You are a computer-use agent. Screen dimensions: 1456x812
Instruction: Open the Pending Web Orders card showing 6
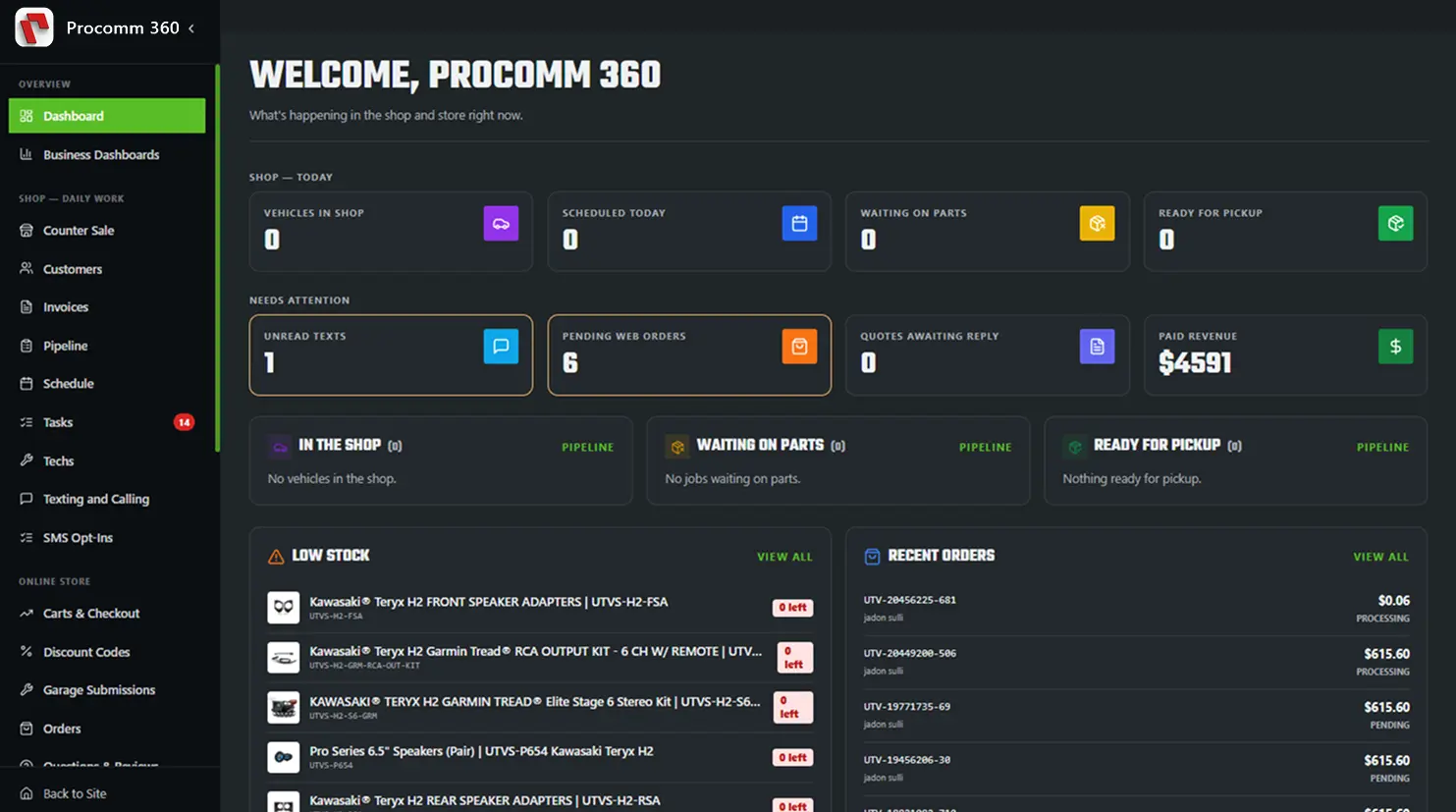click(689, 355)
